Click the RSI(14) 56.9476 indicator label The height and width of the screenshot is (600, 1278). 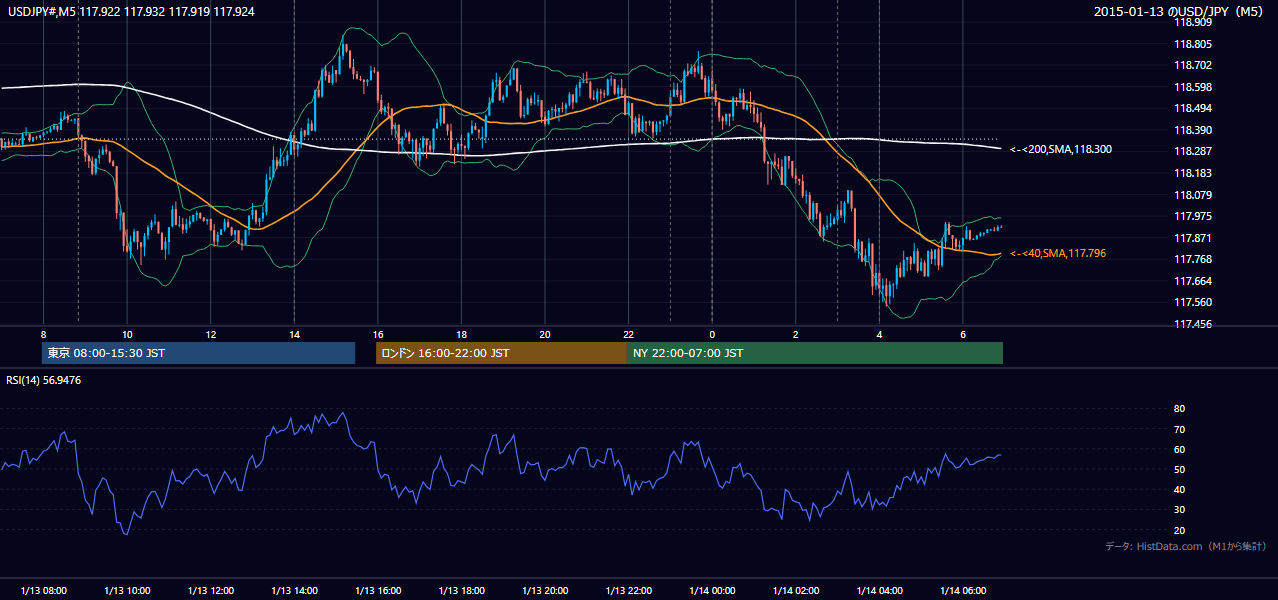(44, 380)
